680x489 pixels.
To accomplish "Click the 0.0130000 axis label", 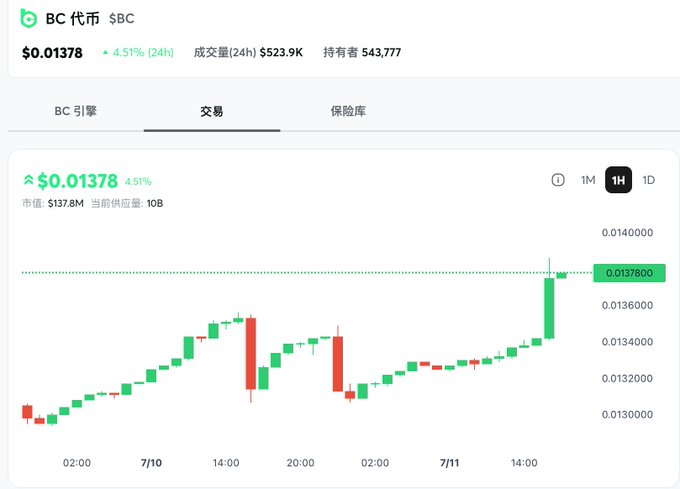I will (627, 414).
